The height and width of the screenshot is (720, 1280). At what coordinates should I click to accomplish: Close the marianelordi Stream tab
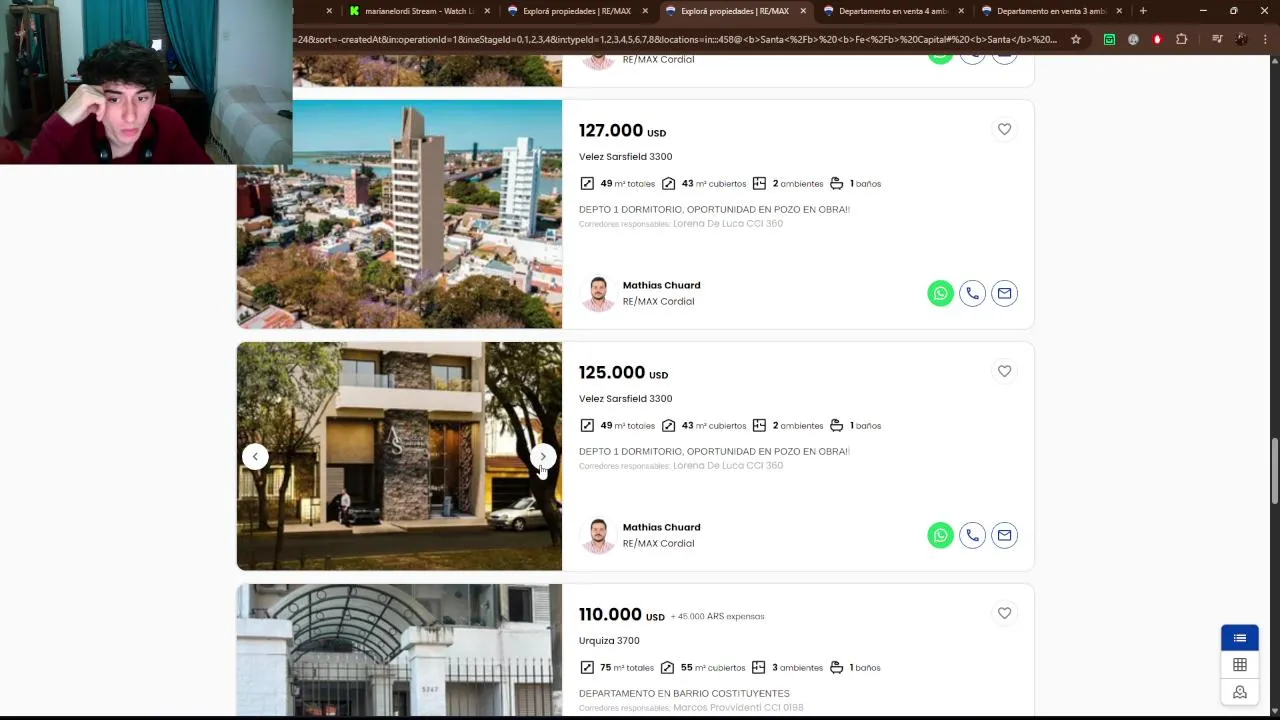click(487, 11)
